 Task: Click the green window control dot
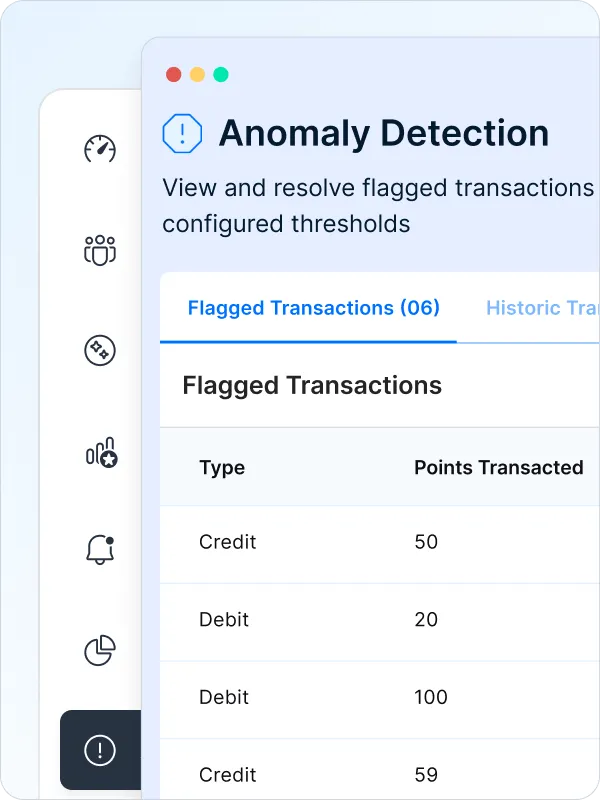(221, 73)
